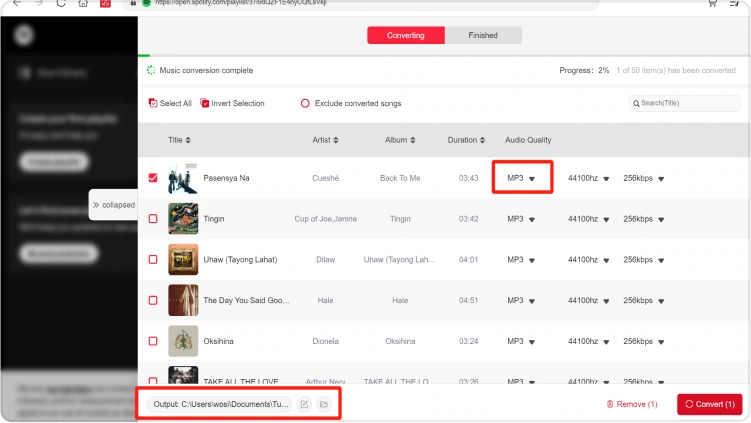Viewport: 751px width, 423px height.
Task: Click the red app icon beside home
Action: pyautogui.click(x=105, y=3)
